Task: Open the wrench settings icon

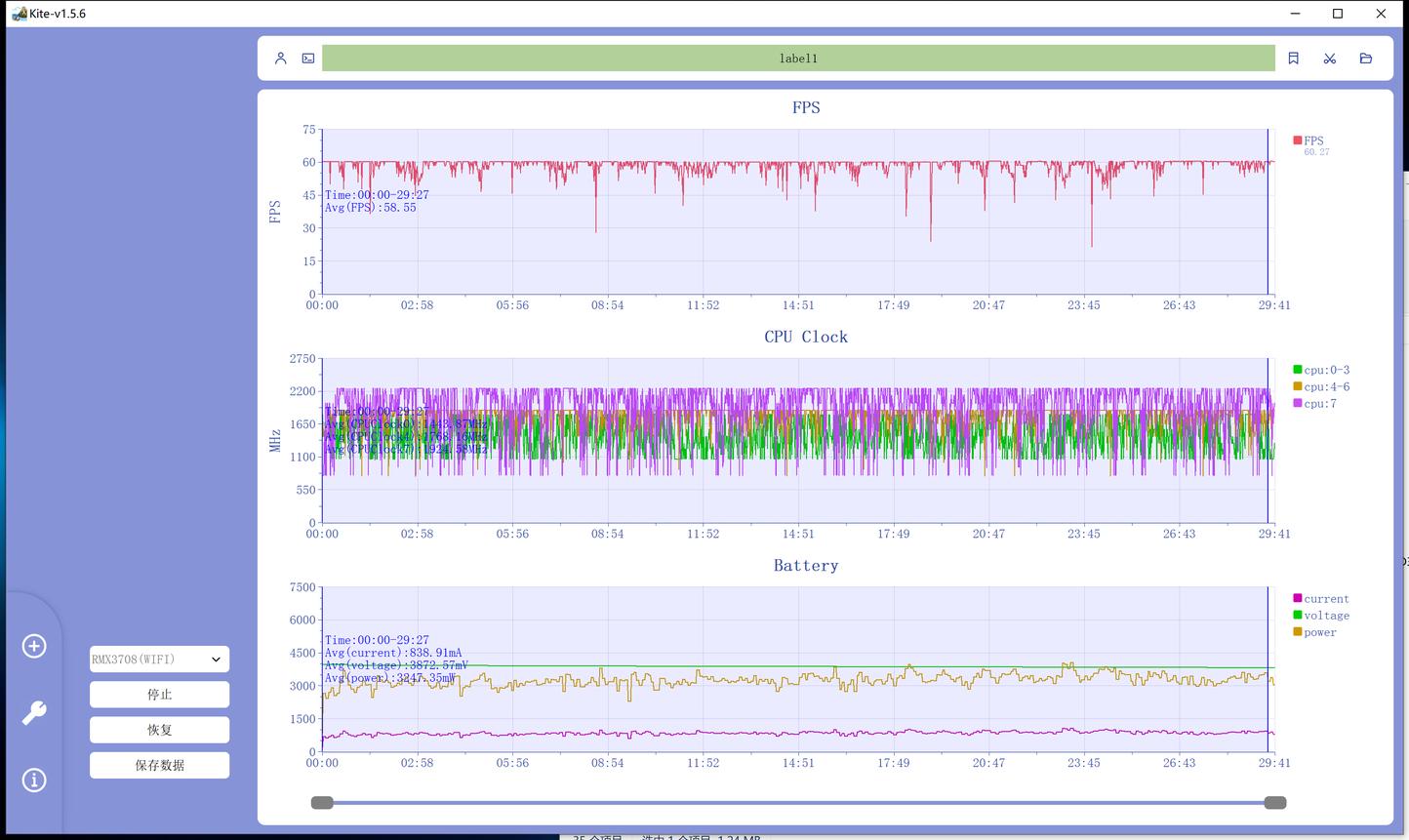Action: pyautogui.click(x=34, y=713)
